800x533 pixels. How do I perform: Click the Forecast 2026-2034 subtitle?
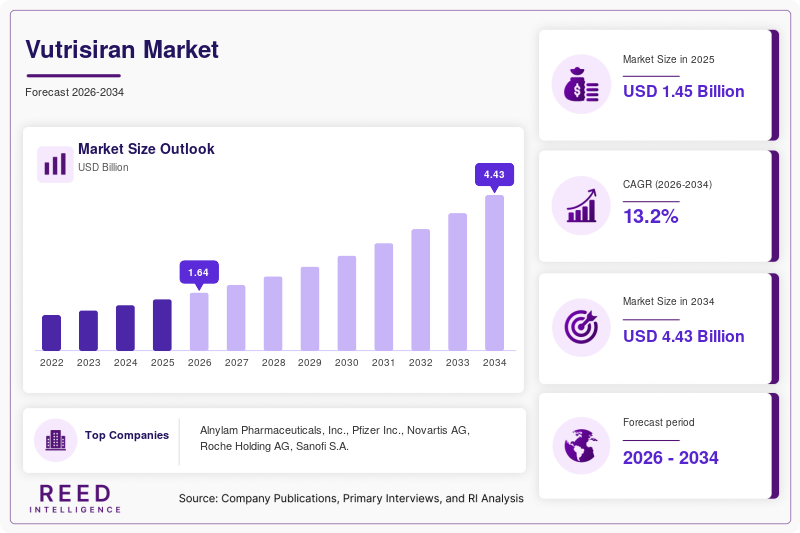74,92
